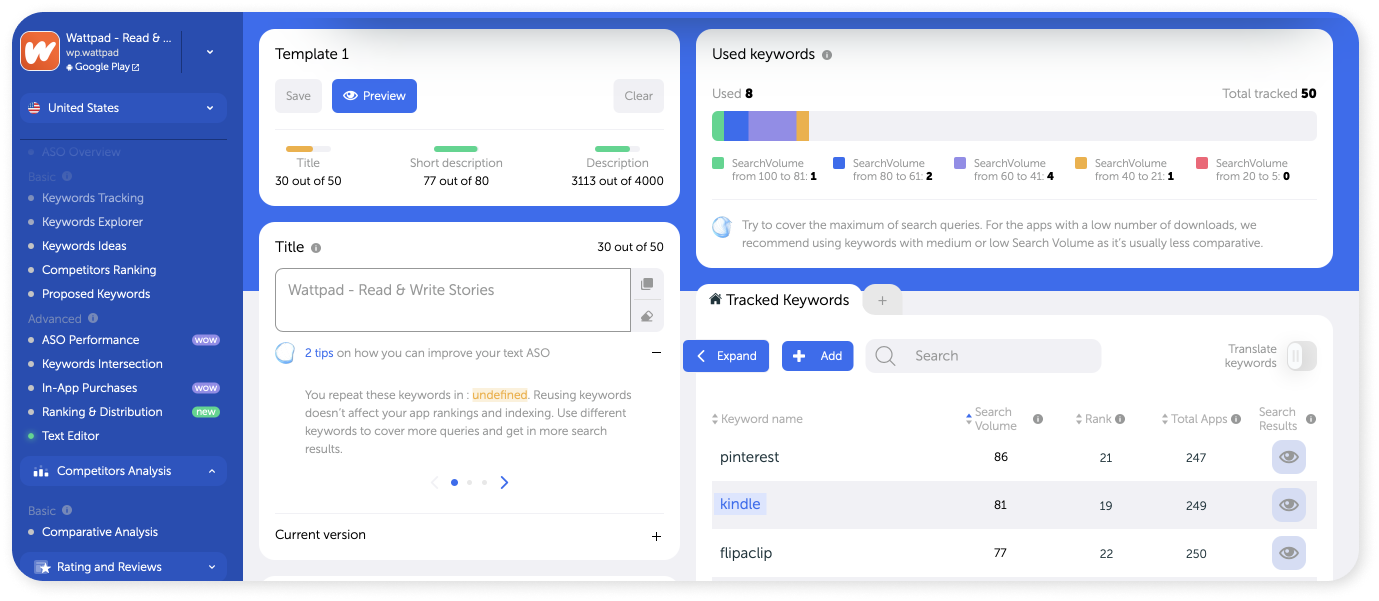Viewport: 1379px width, 601px height.
Task: Click into the Title text field
Action: [453, 300]
